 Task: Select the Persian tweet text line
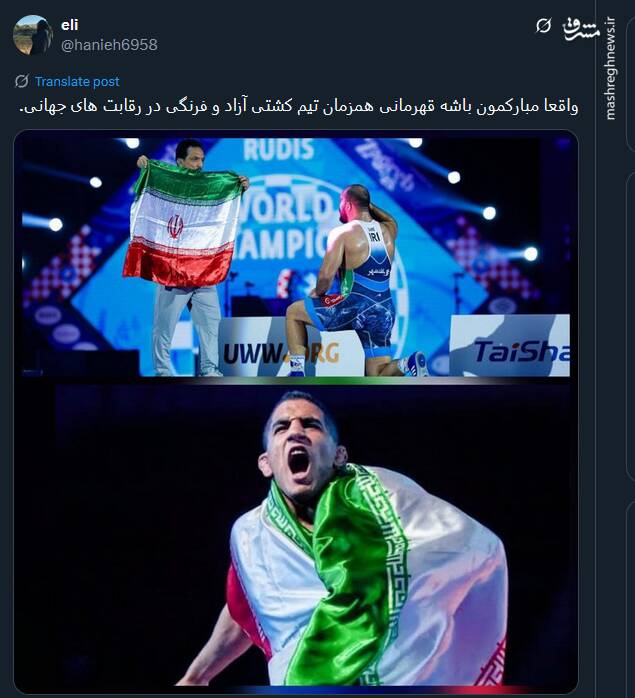[x=299, y=107]
